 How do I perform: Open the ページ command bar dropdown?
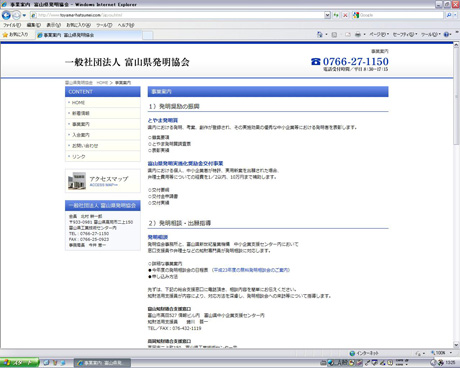coord(379,34)
